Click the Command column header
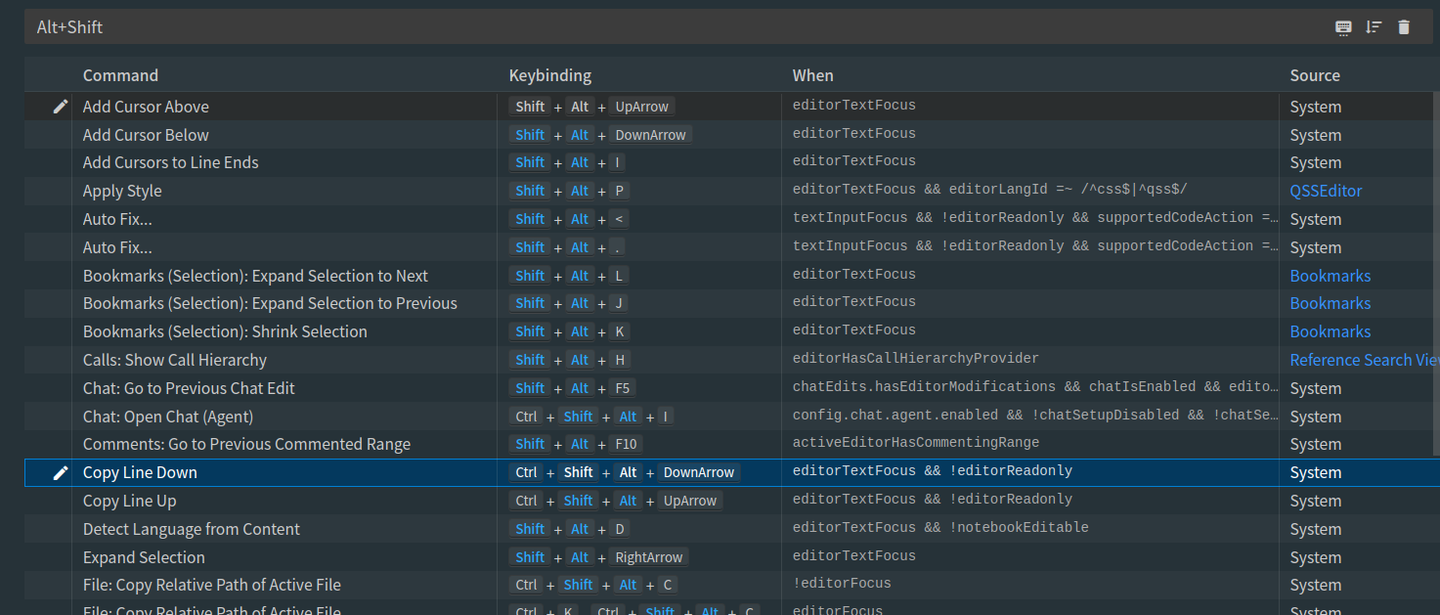The image size is (1440, 615). (x=120, y=75)
